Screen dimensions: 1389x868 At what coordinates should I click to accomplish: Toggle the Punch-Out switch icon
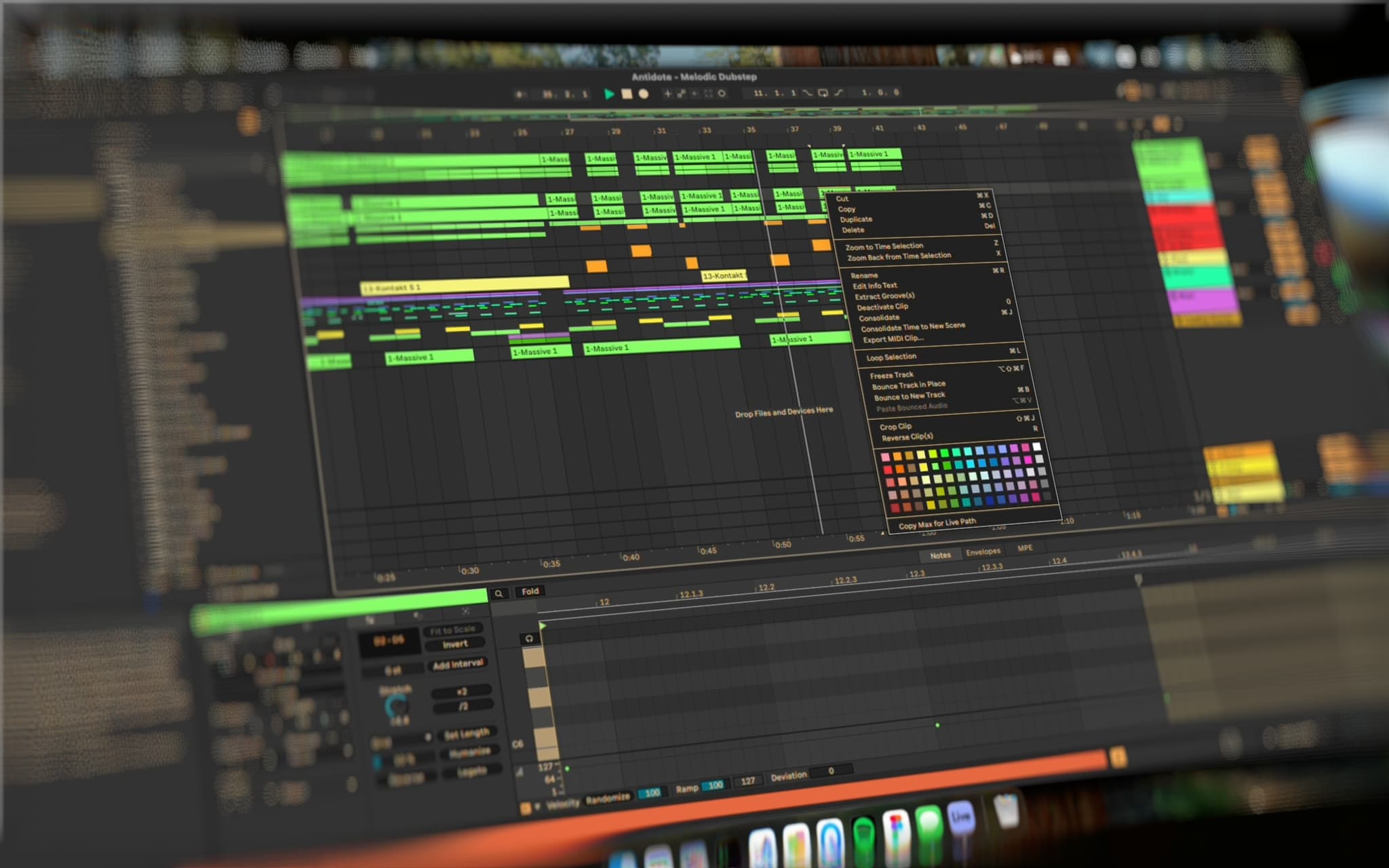pos(839,93)
